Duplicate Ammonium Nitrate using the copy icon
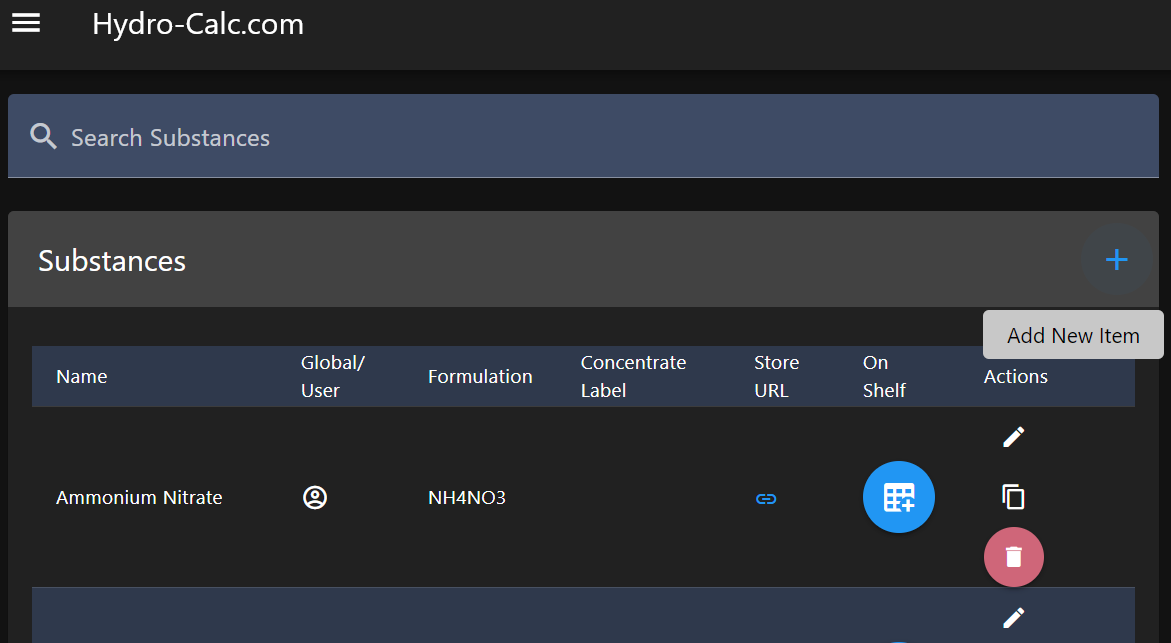 coord(1013,497)
